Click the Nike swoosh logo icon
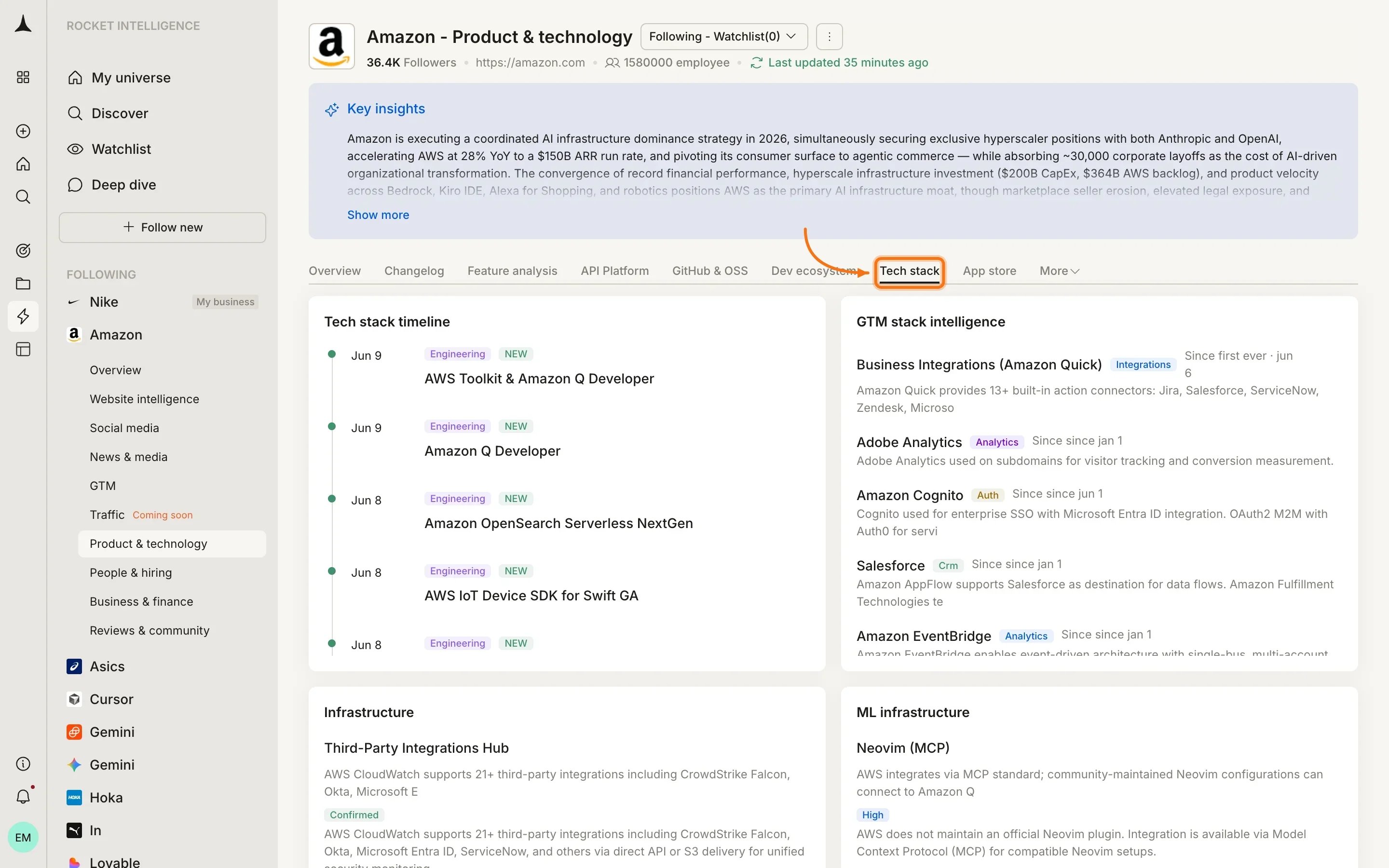The image size is (1389, 868). pyautogui.click(x=73, y=302)
